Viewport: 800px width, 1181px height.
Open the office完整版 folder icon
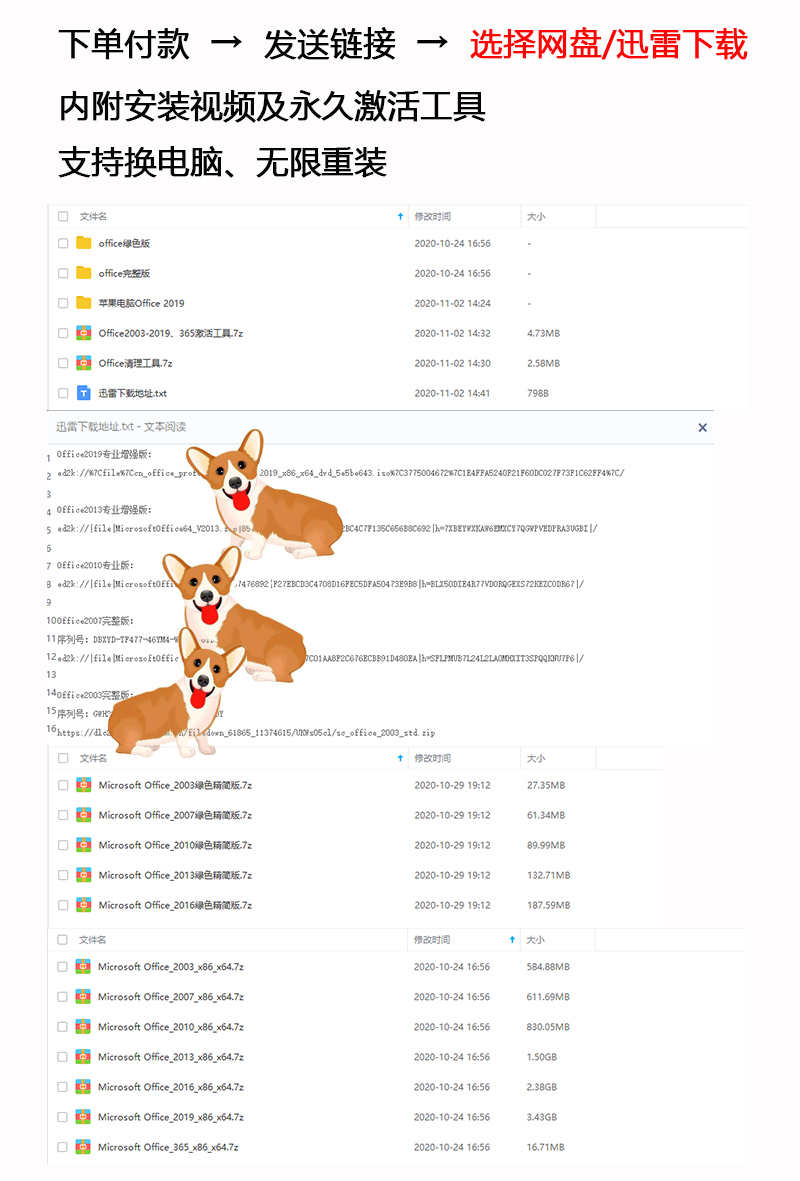tap(84, 273)
